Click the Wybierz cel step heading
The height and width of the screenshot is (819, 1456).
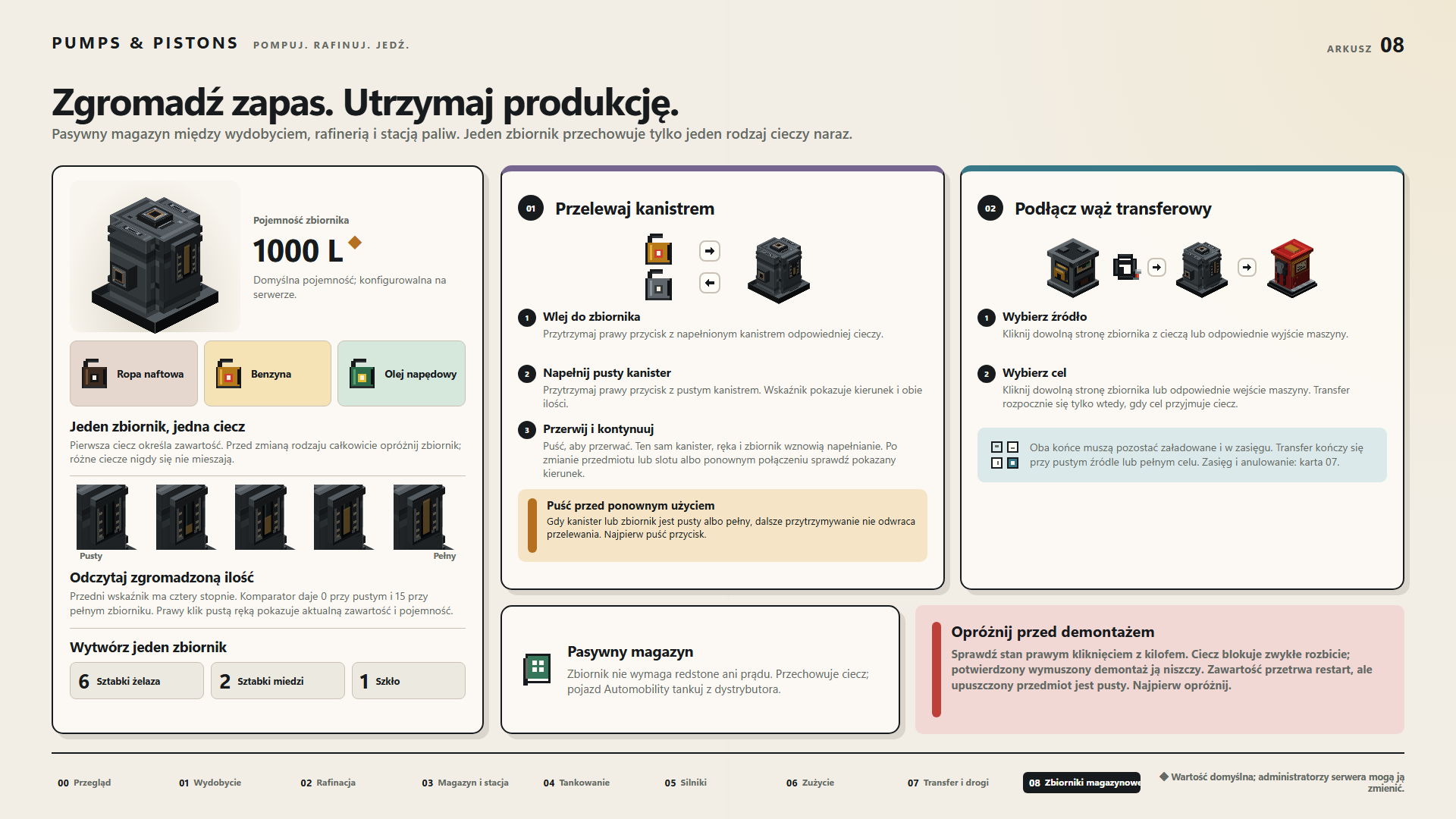(1034, 373)
